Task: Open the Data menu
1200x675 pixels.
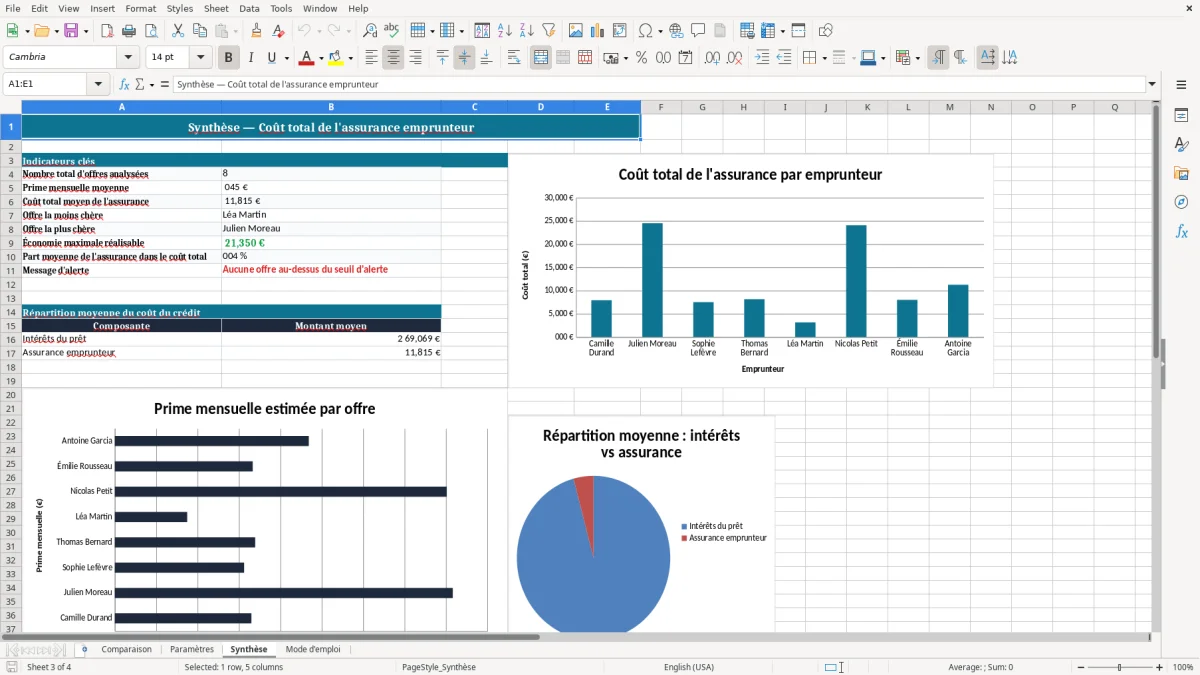Action: 249,8
